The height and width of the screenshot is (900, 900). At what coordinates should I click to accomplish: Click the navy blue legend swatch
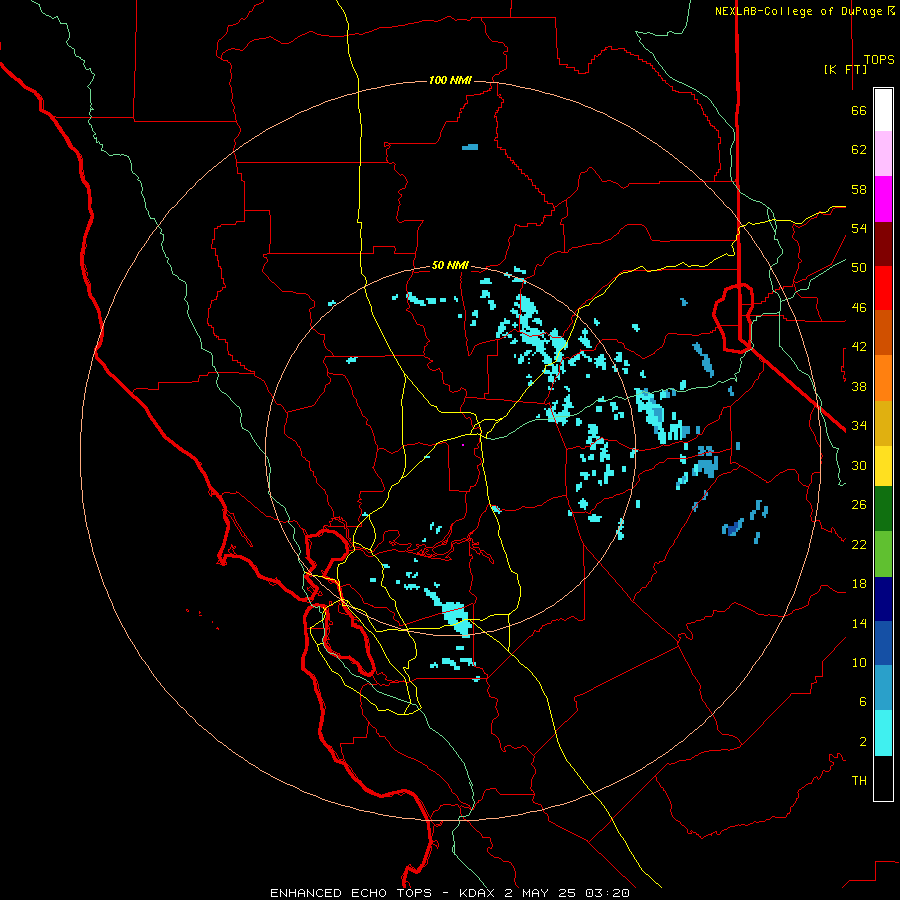coord(883,599)
